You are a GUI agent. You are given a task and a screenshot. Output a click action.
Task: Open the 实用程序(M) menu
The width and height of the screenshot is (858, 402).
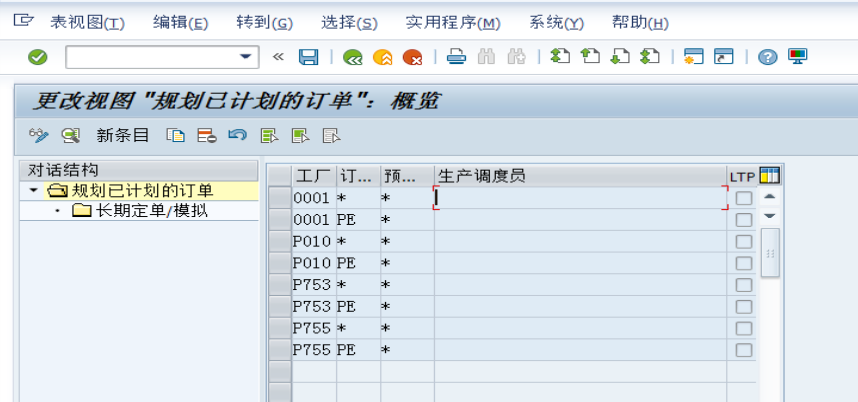click(x=453, y=23)
